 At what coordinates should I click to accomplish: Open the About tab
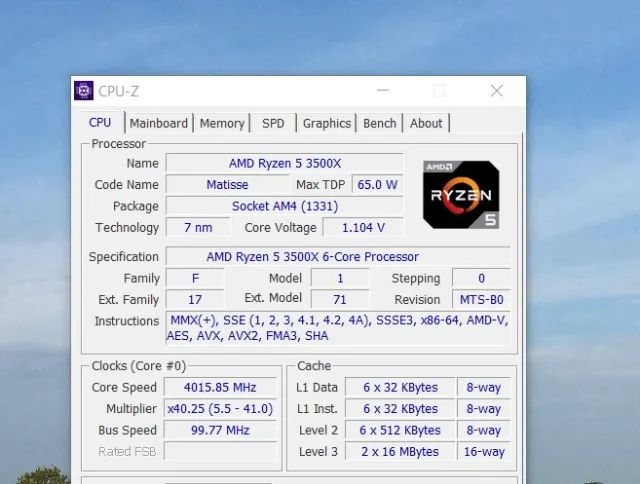click(x=426, y=123)
